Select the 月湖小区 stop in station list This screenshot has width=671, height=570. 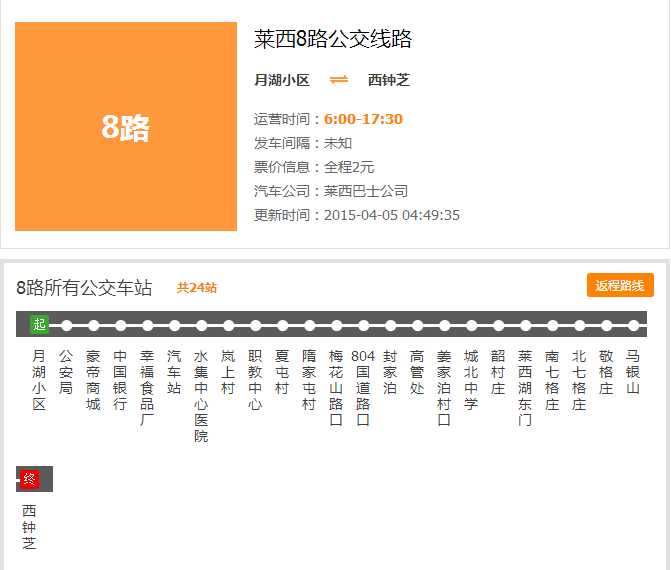point(39,380)
